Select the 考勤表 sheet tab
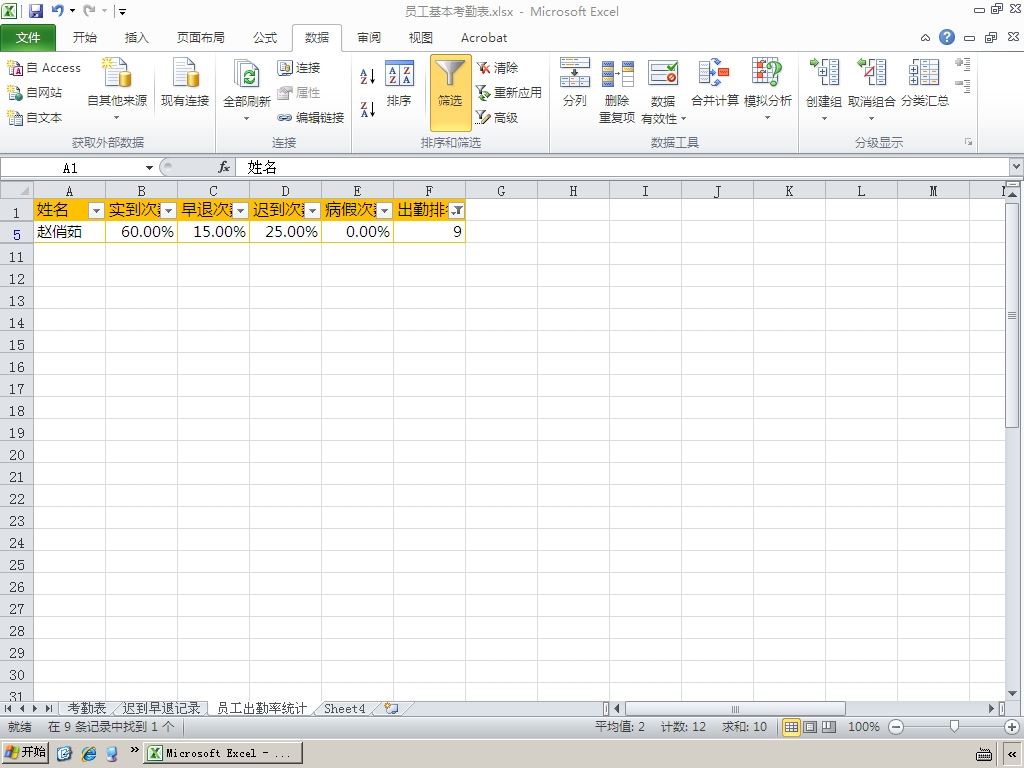 (x=87, y=709)
